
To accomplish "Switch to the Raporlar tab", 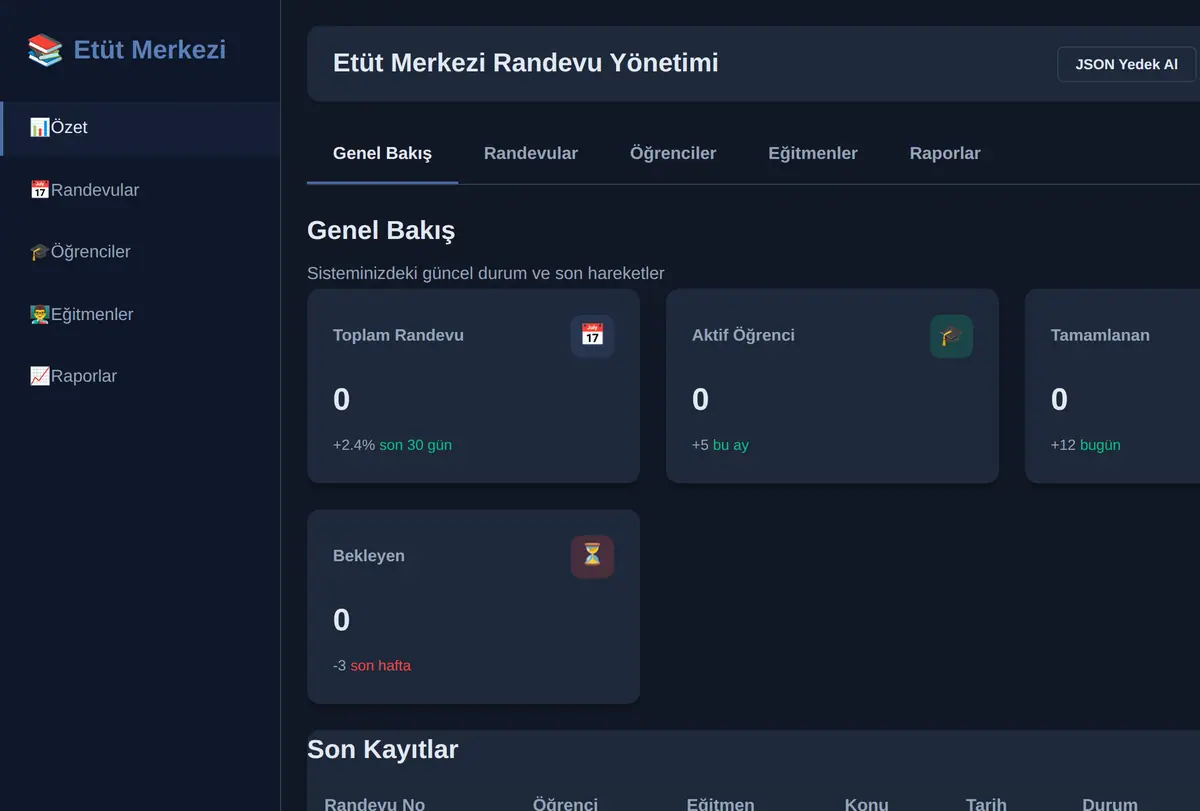I will [x=945, y=154].
